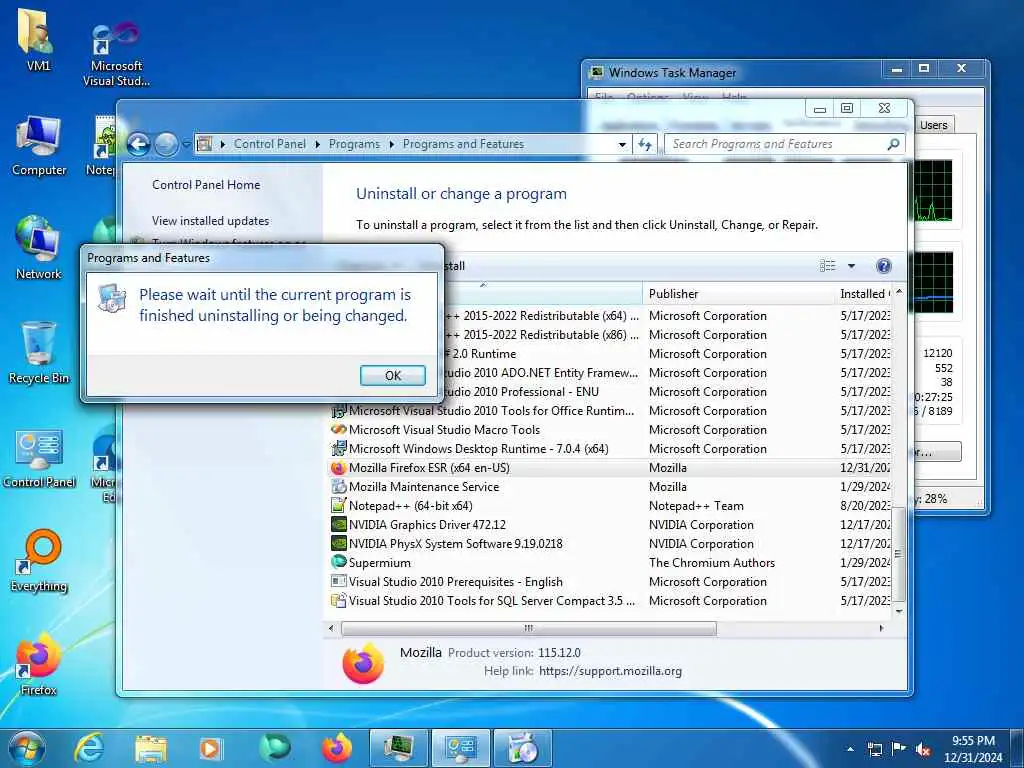The width and height of the screenshot is (1024, 768).
Task: Switch to the uninstaller taskbar button
Action: pos(522,748)
